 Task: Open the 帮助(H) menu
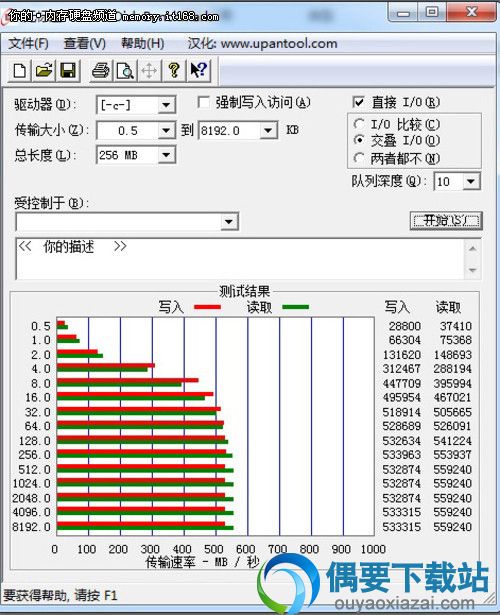pos(142,43)
